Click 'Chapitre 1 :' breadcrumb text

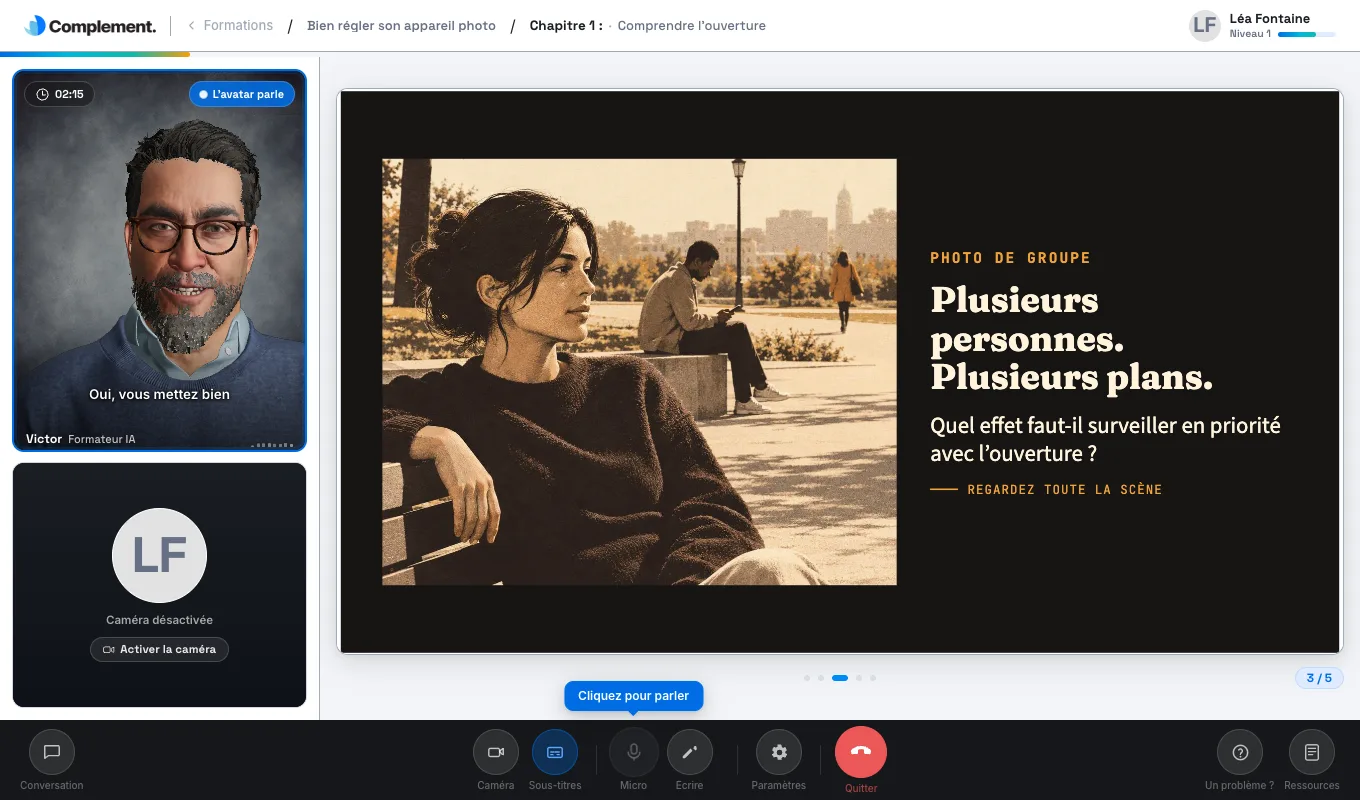[x=566, y=26]
